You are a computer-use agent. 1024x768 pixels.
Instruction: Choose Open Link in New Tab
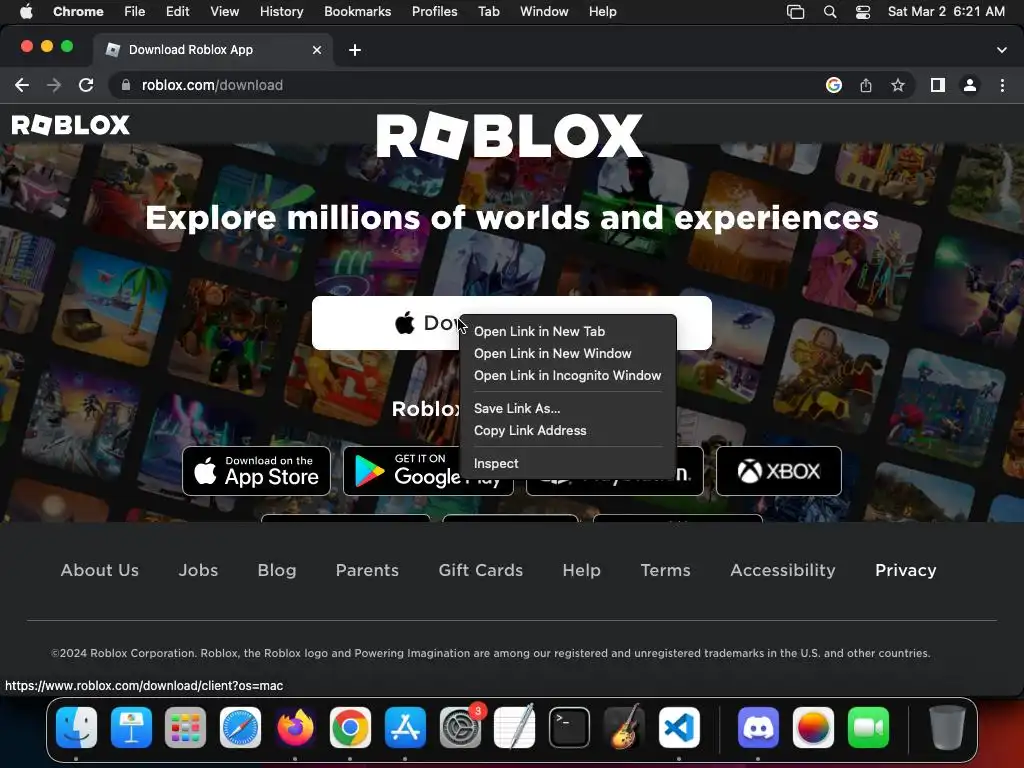pos(568,331)
